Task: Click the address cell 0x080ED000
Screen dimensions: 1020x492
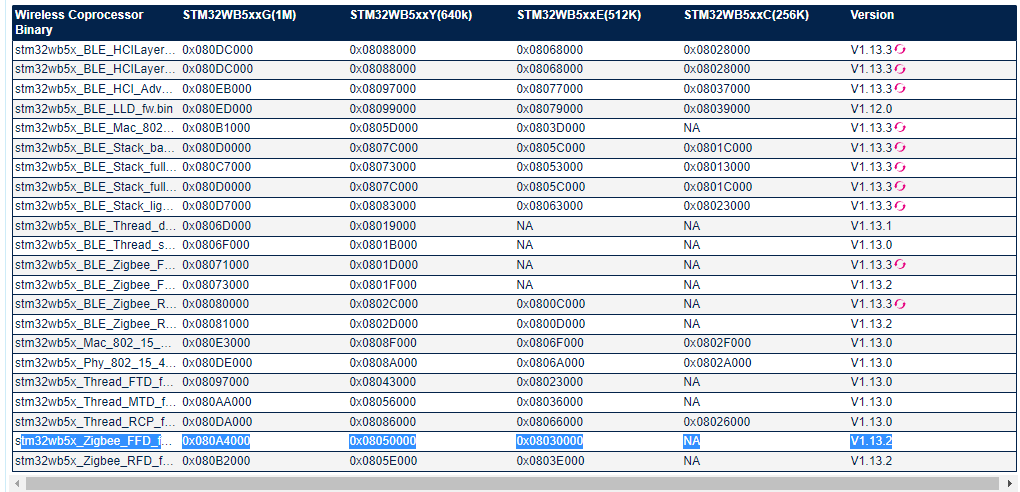Action: pos(217,109)
